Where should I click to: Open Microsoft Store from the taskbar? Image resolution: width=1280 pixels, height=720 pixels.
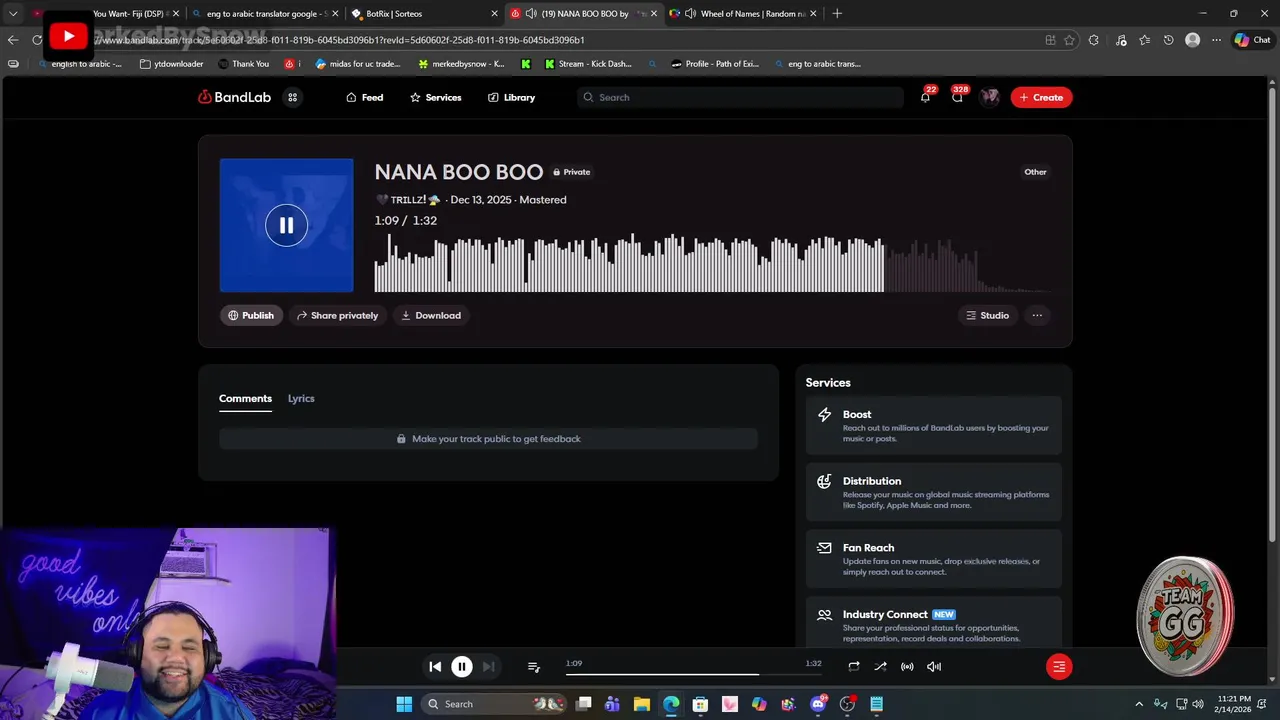[700, 704]
